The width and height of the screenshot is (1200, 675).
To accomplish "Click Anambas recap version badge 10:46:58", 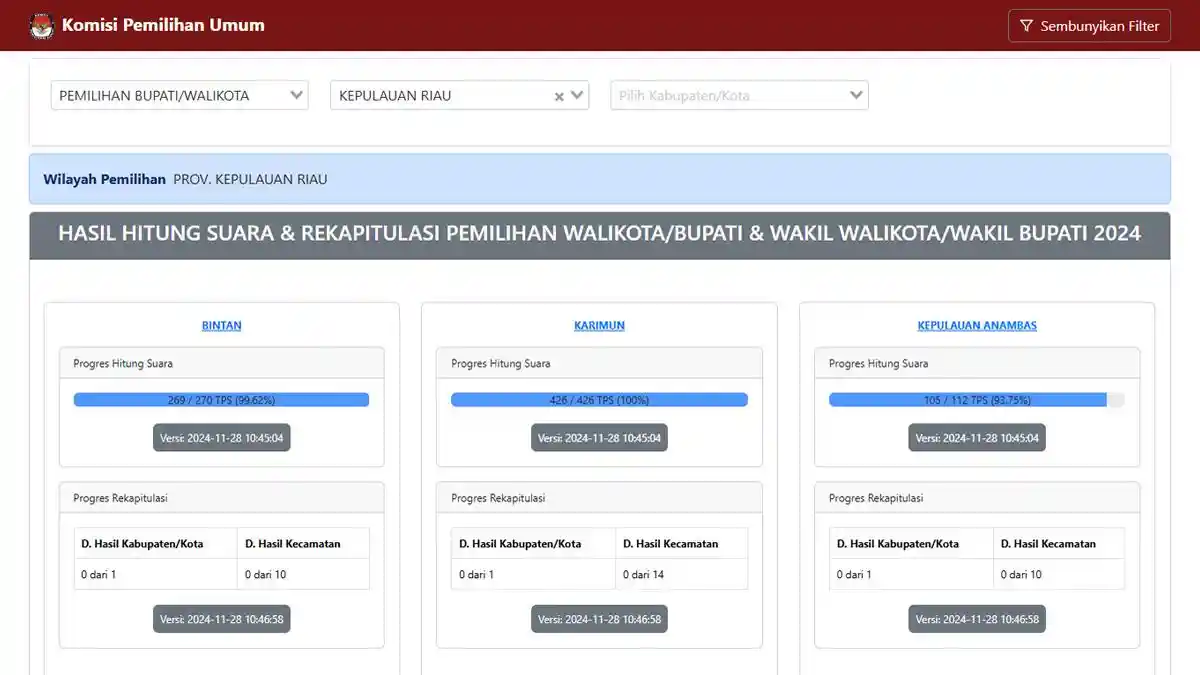I will click(977, 619).
